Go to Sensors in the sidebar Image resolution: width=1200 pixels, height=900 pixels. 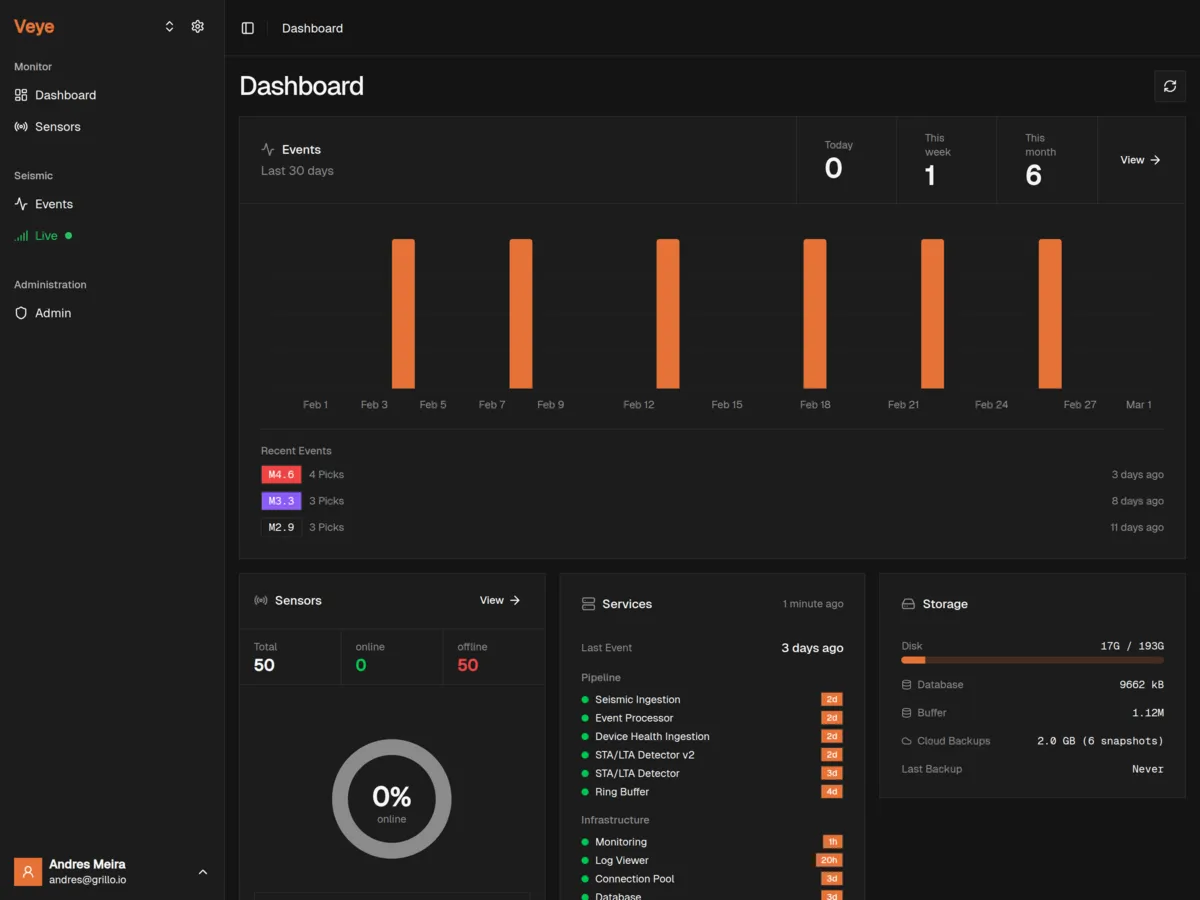[x=57, y=127]
